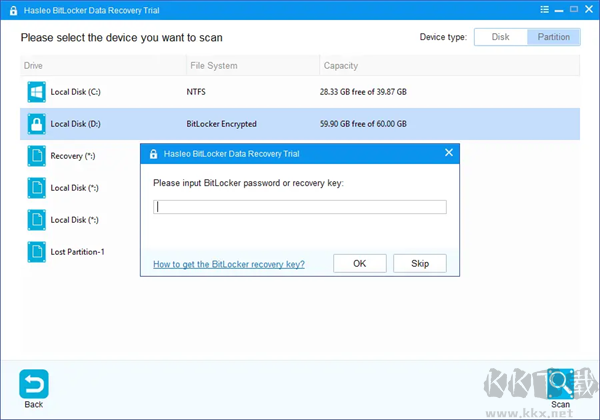Click the dialog title lock icon

point(153,154)
